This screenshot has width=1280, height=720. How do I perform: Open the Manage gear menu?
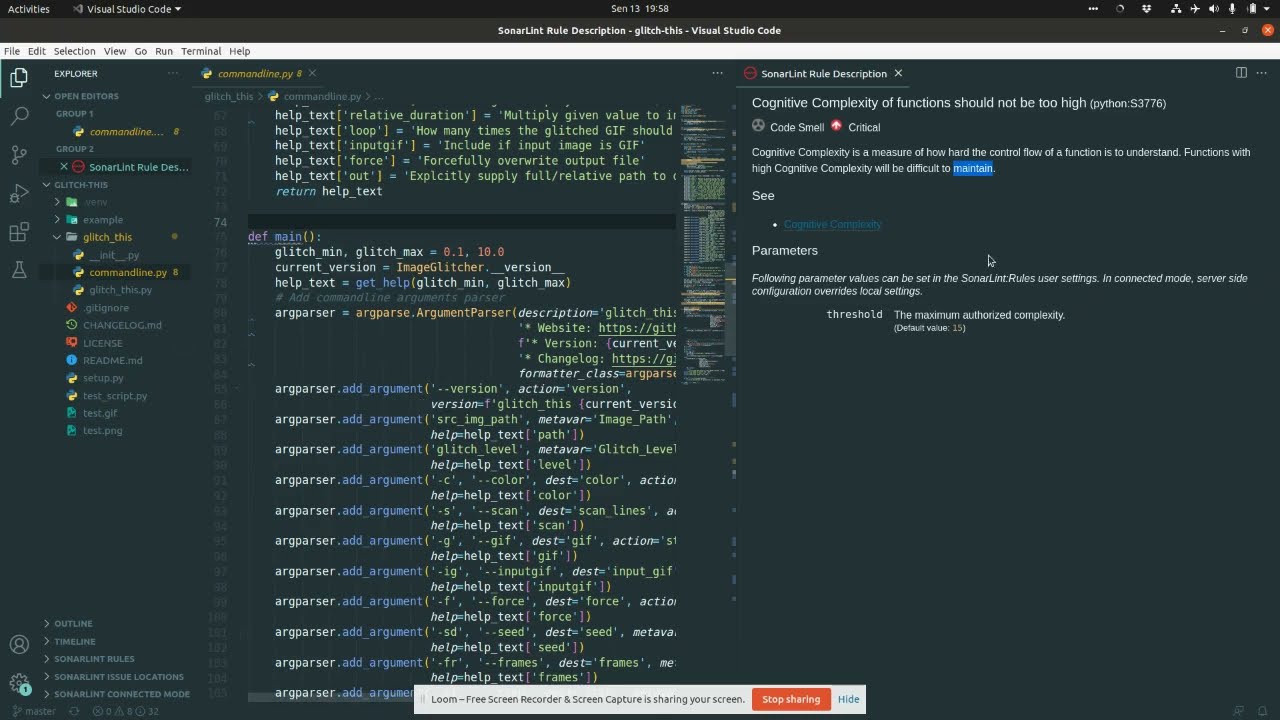(19, 684)
